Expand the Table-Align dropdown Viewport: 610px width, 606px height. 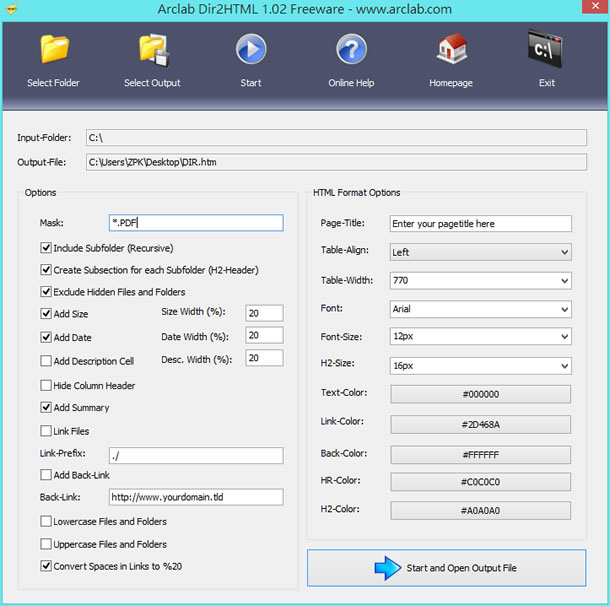point(480,252)
